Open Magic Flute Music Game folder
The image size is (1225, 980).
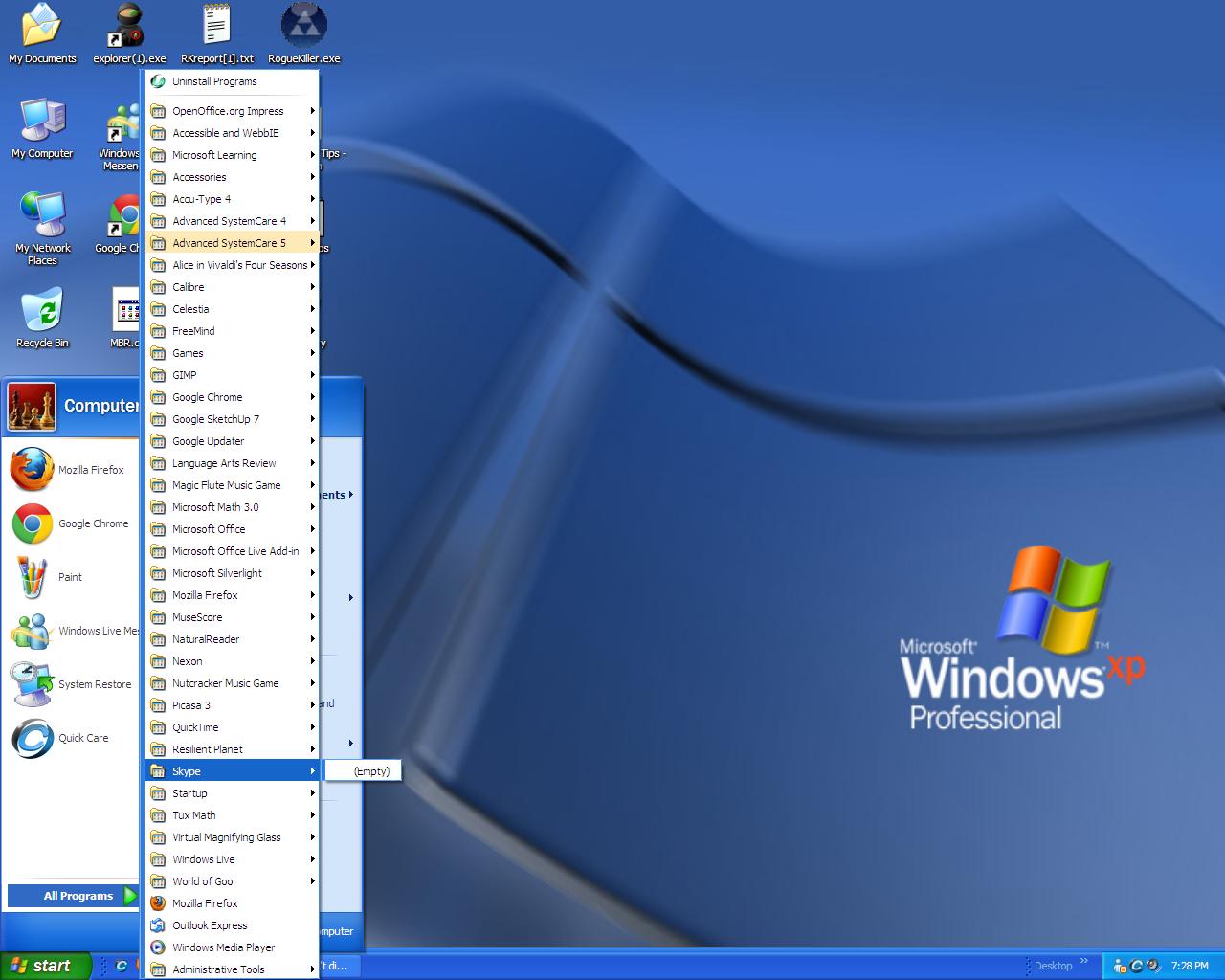[232, 485]
